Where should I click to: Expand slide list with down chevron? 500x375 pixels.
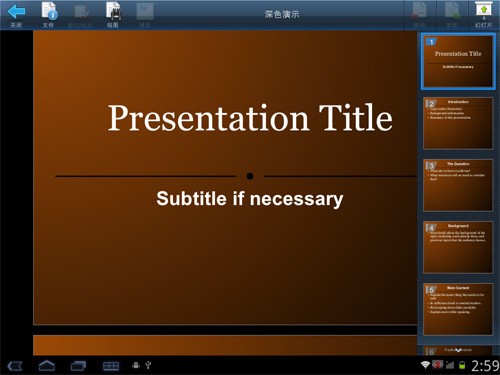coord(458,350)
